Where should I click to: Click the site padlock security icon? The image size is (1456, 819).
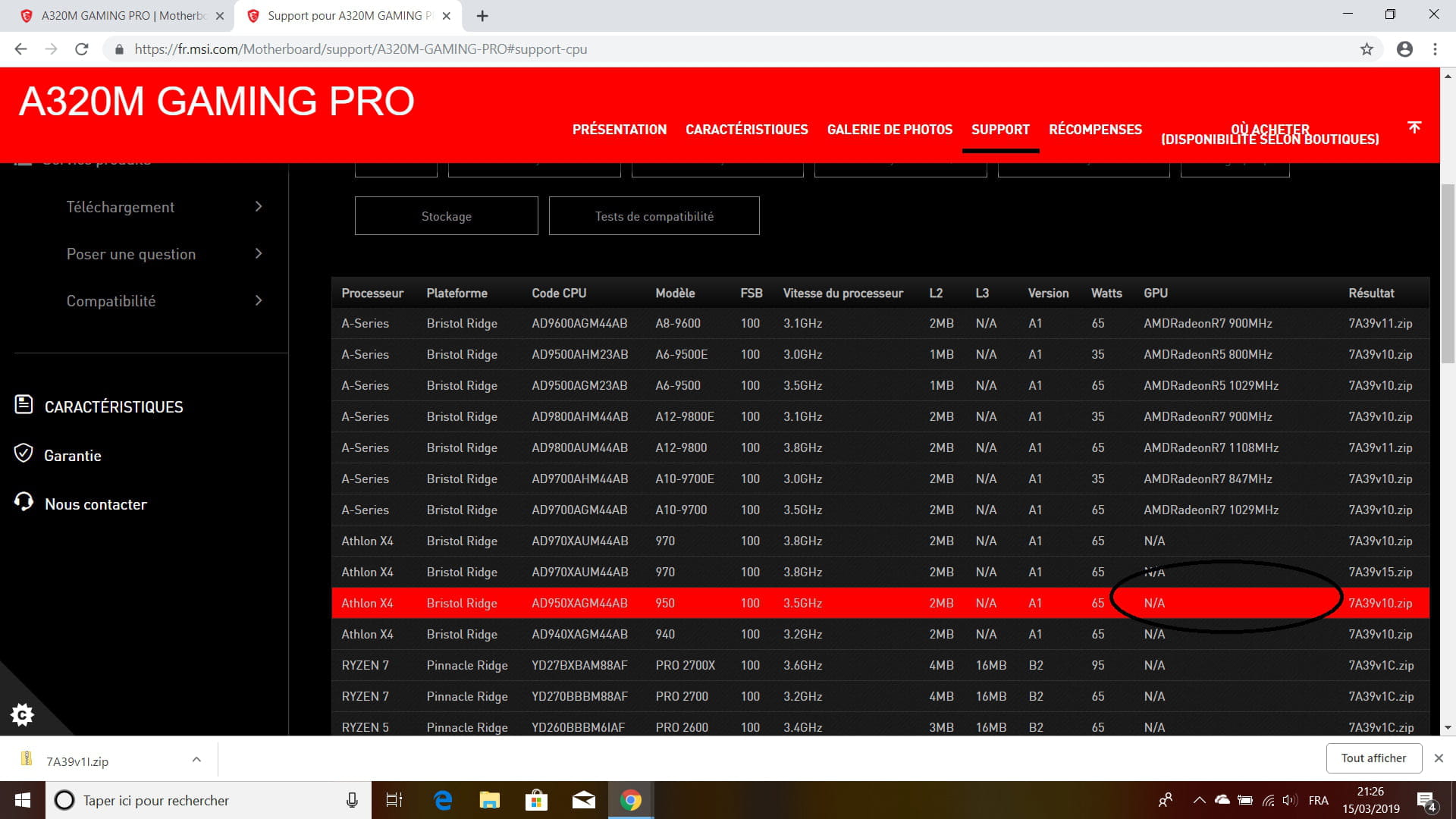click(x=119, y=49)
